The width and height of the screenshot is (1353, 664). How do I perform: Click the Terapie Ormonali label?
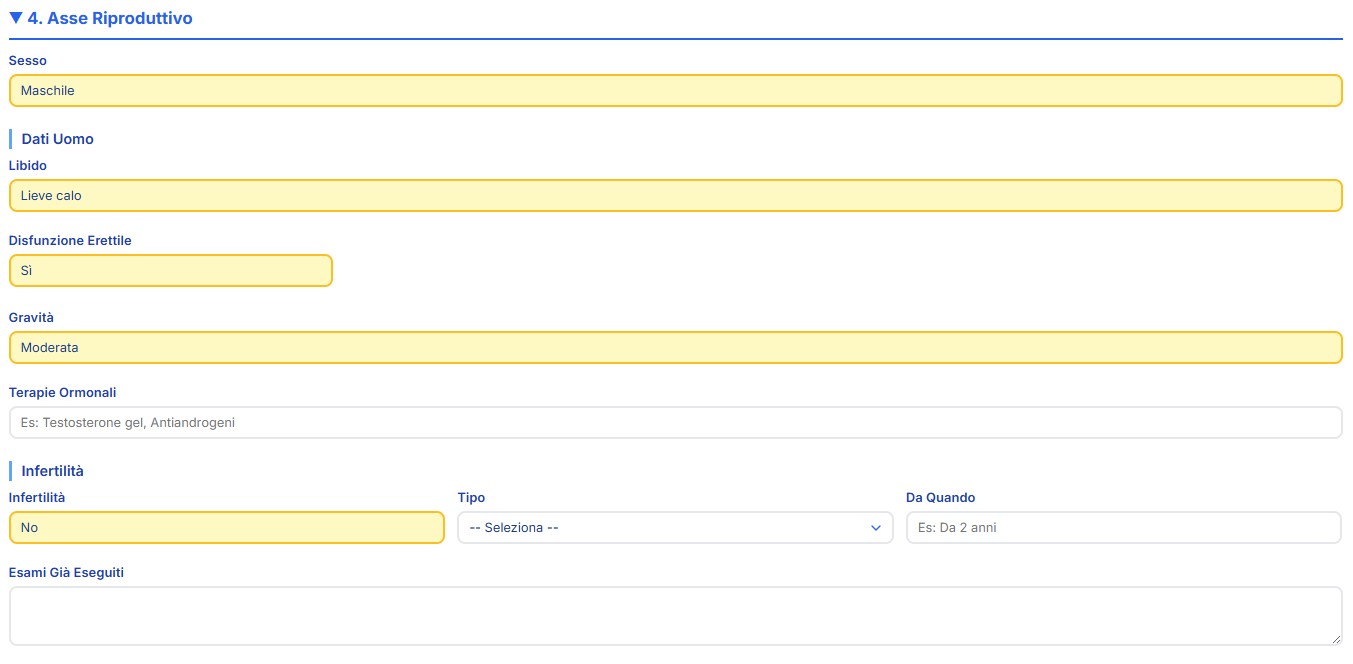[x=62, y=393]
